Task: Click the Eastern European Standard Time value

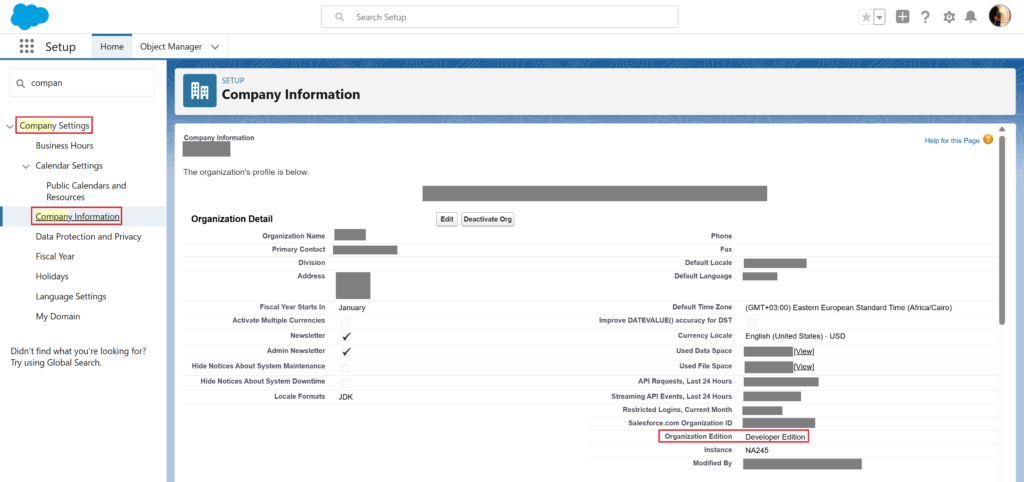Action: pos(848,307)
